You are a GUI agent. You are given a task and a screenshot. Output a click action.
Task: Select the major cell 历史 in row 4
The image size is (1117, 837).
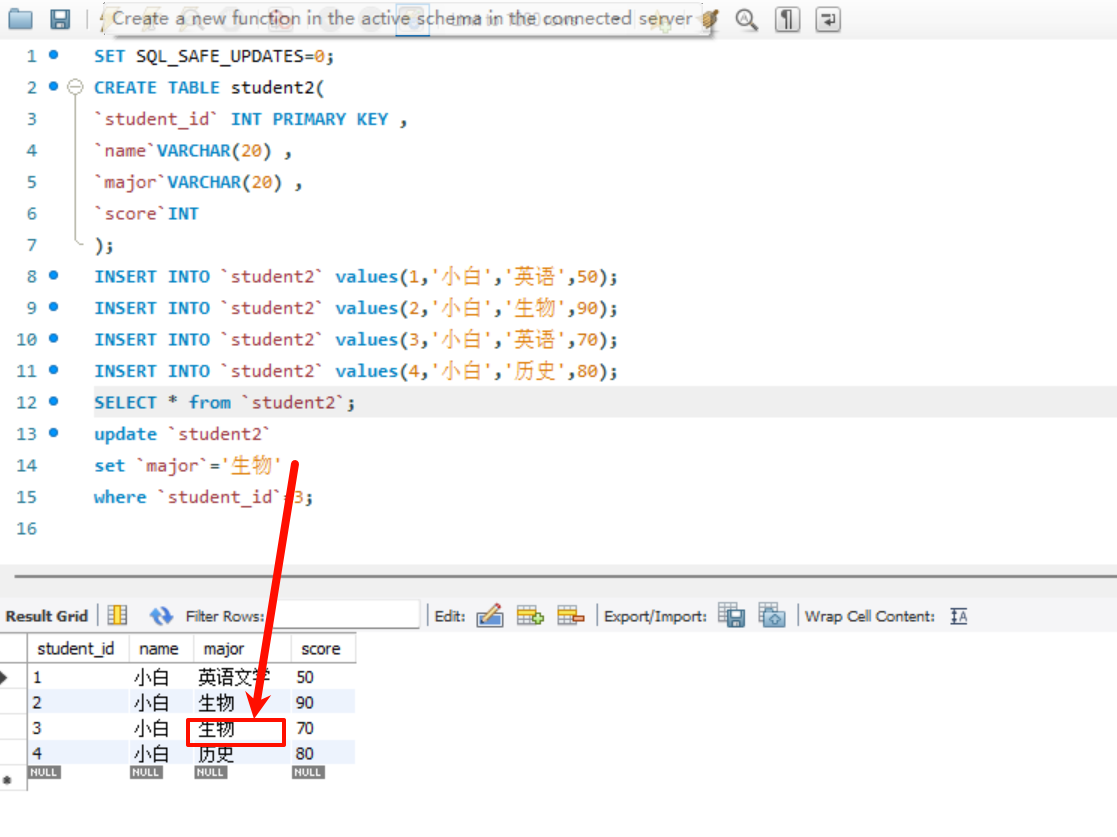[242, 753]
